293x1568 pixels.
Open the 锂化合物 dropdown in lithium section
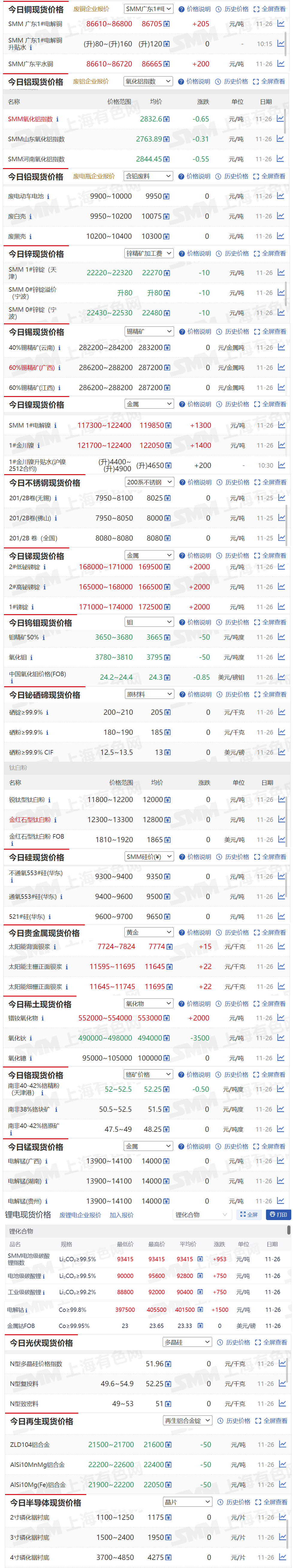click(x=201, y=1214)
